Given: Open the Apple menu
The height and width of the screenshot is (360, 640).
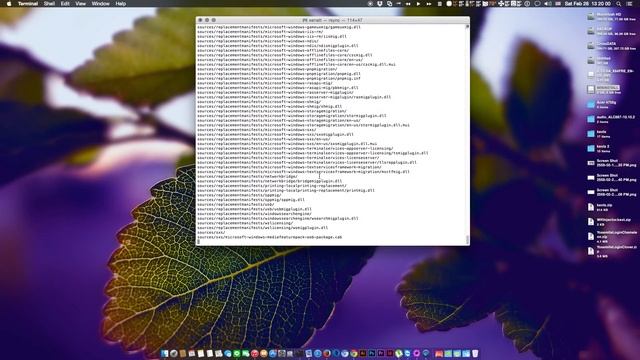Looking at the screenshot, I should (9, 4).
